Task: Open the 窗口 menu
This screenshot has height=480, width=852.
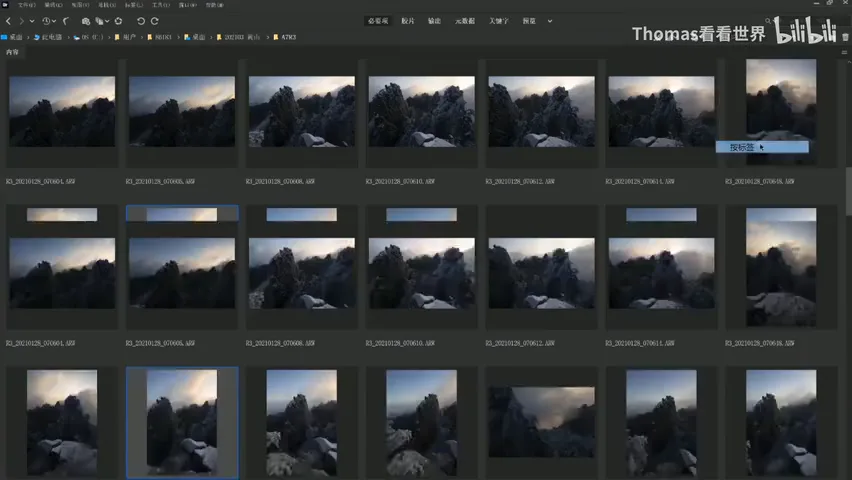Action: pyautogui.click(x=187, y=5)
